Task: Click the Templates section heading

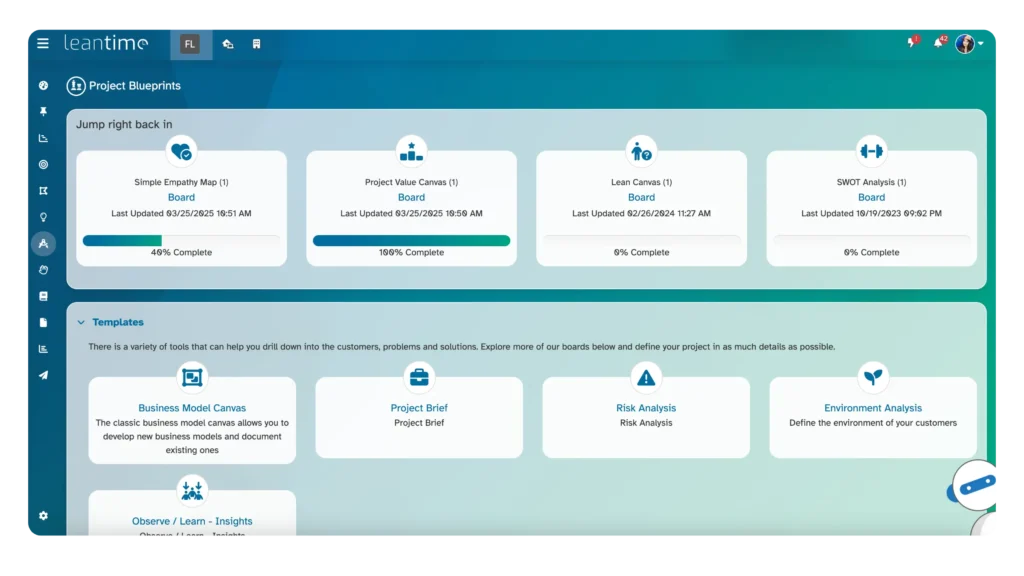Action: point(118,323)
